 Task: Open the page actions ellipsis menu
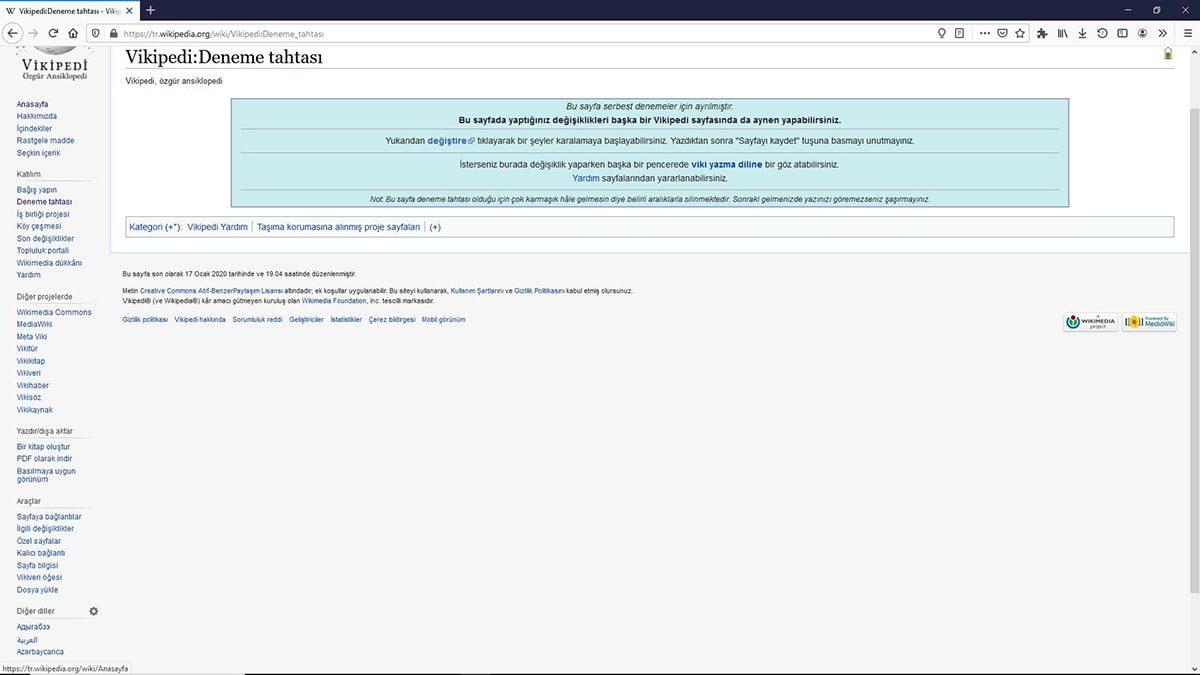tap(985, 33)
